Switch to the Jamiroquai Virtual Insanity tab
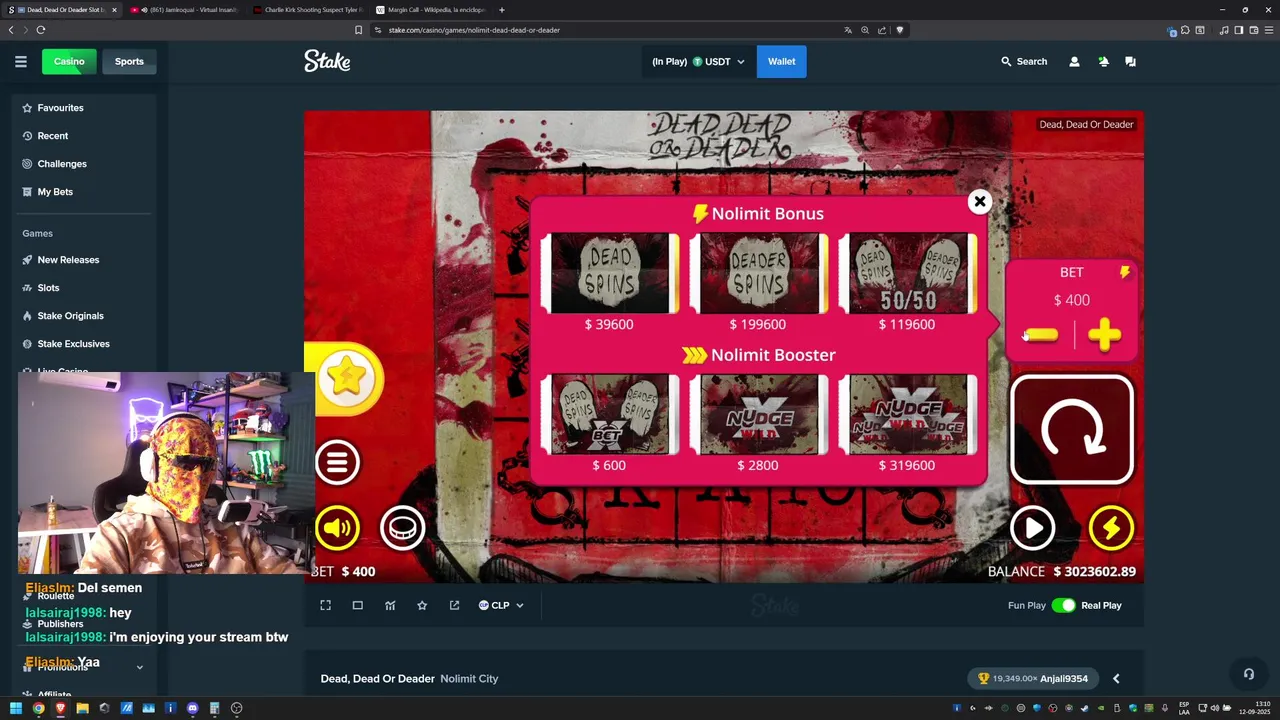Screen dimensions: 1280x720 click(184, 10)
